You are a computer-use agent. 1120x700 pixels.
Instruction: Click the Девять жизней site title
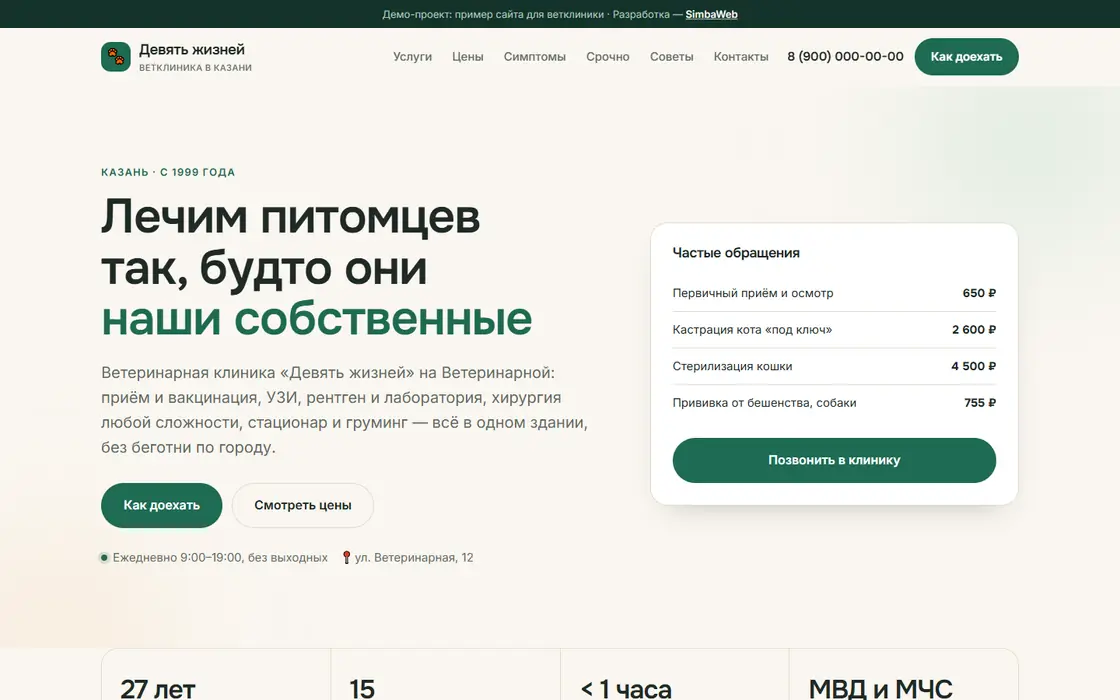tap(191, 49)
